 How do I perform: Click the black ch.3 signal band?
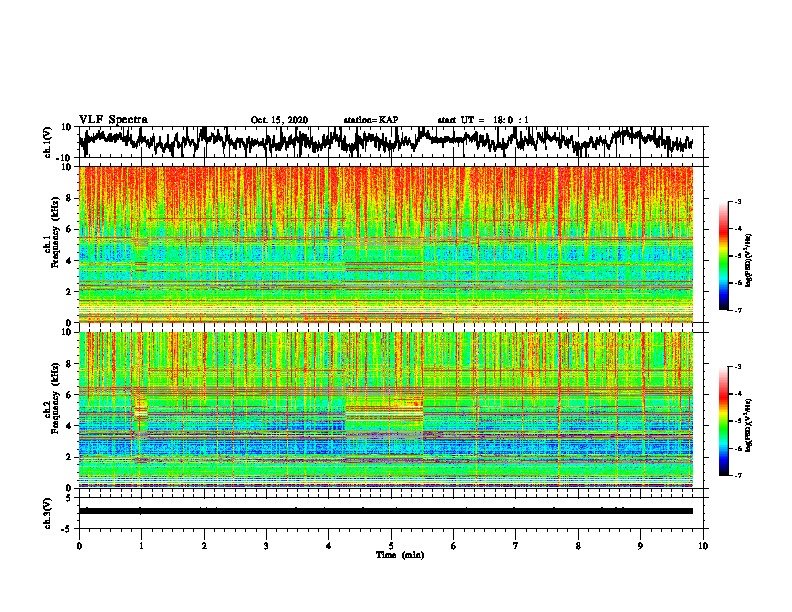pyautogui.click(x=386, y=511)
